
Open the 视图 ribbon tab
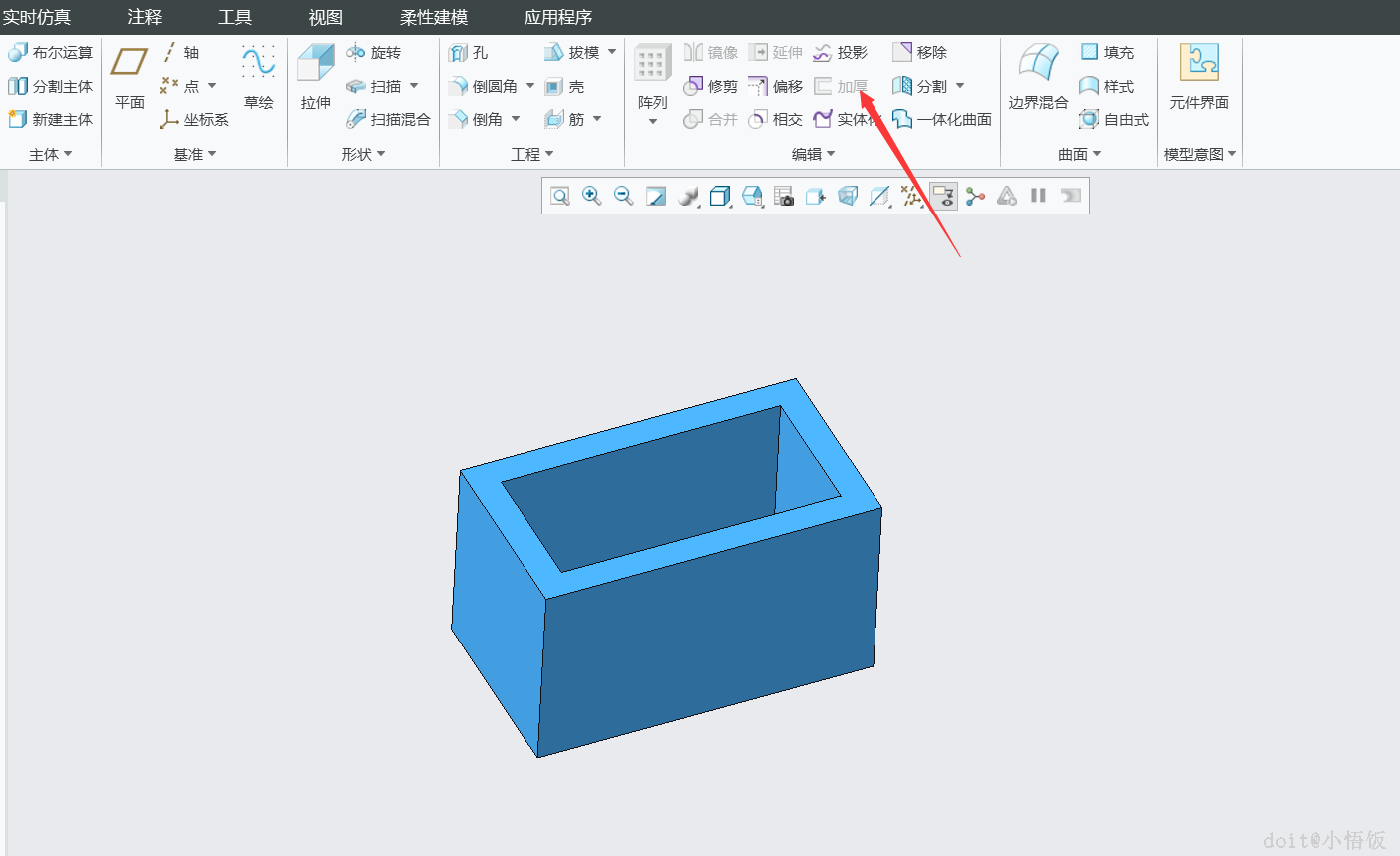pos(326,17)
